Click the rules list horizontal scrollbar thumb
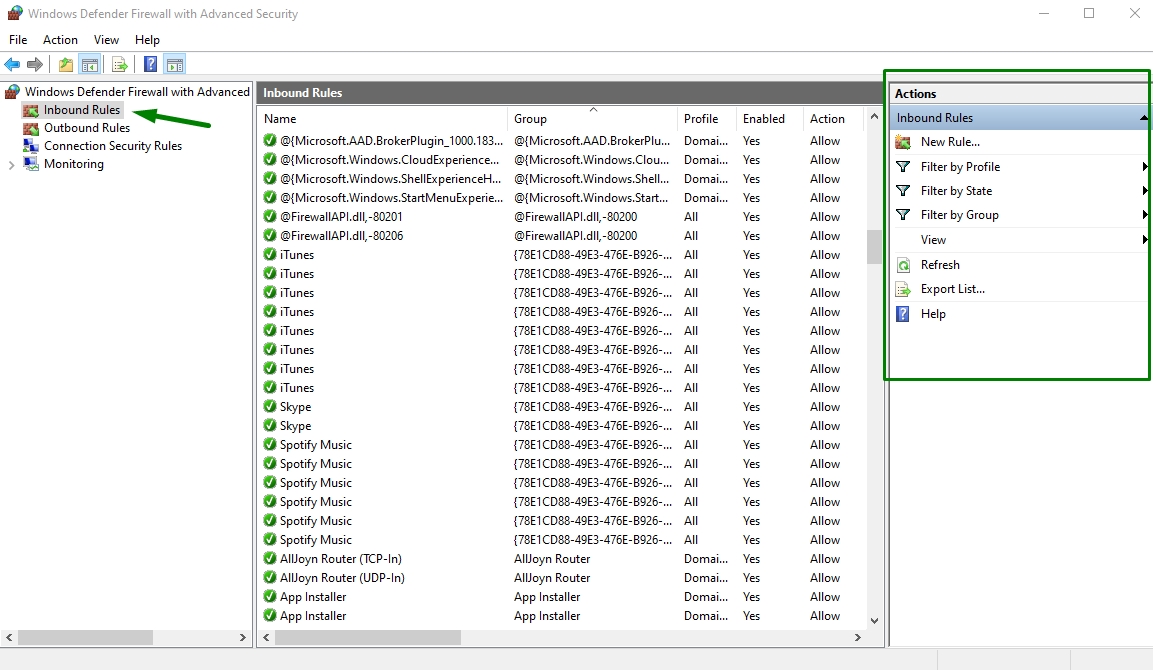Viewport: 1153px width, 670px height. pos(368,638)
